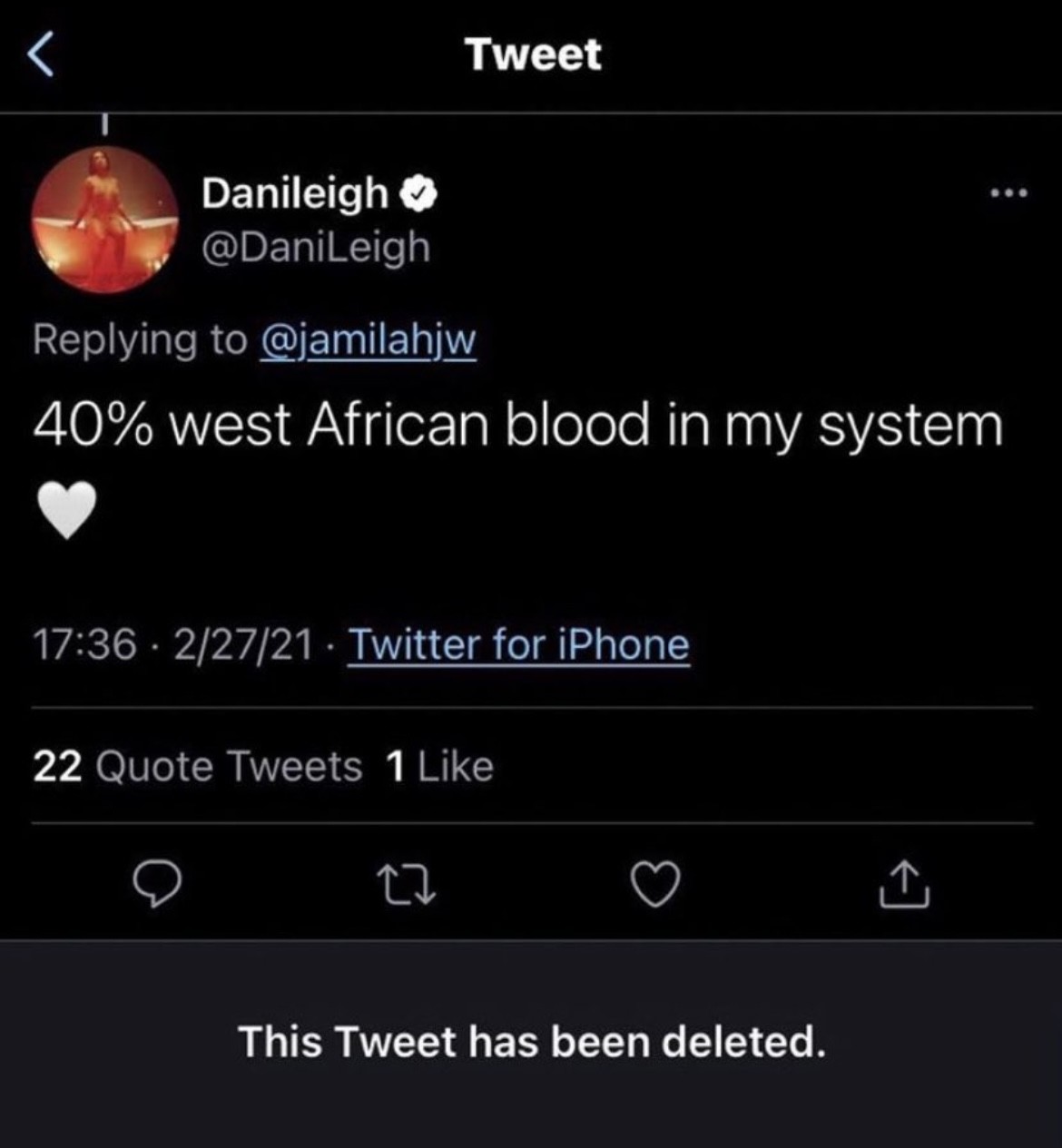Click the 'This Tweet has been deleted' banner

[x=532, y=1042]
